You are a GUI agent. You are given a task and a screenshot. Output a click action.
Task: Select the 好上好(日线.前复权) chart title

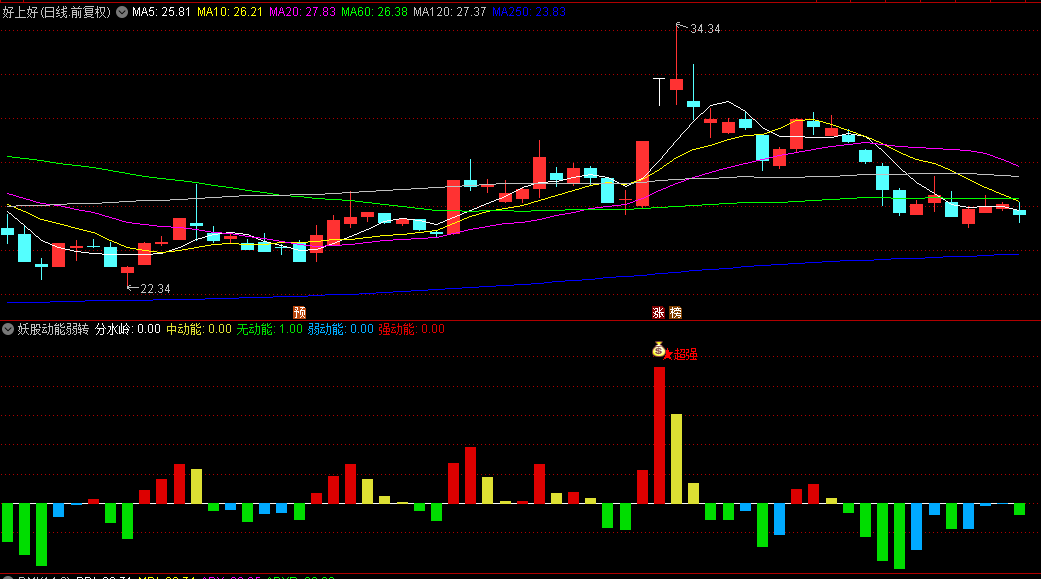[56, 12]
